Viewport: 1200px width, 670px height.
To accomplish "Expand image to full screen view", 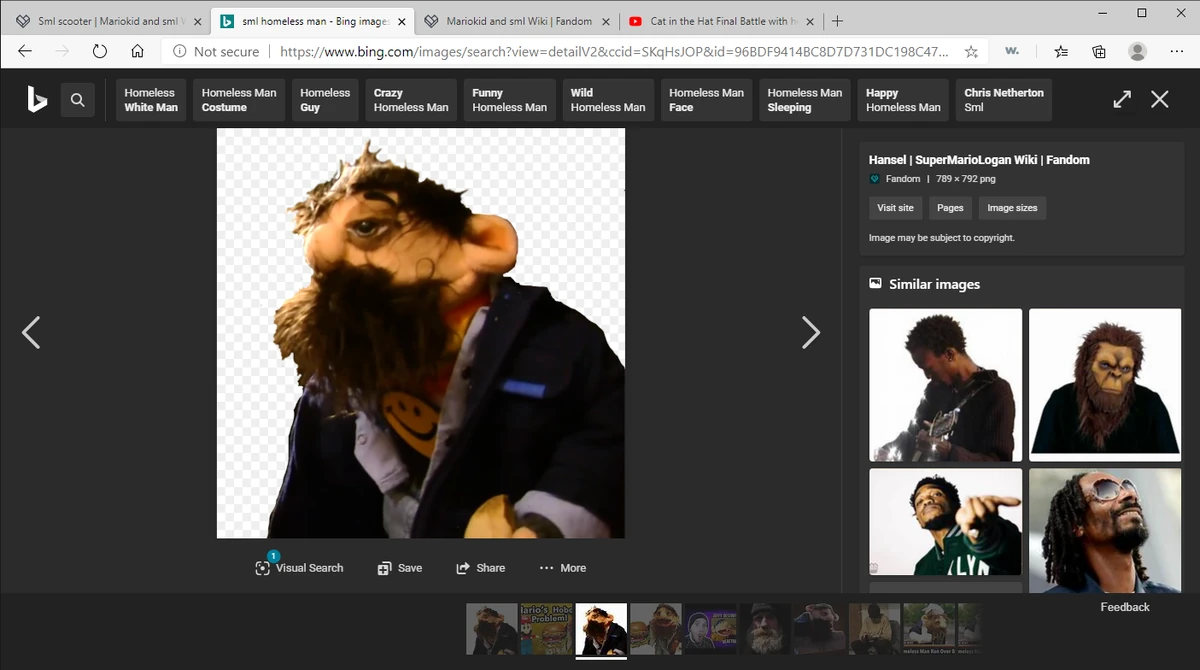I will (1122, 99).
